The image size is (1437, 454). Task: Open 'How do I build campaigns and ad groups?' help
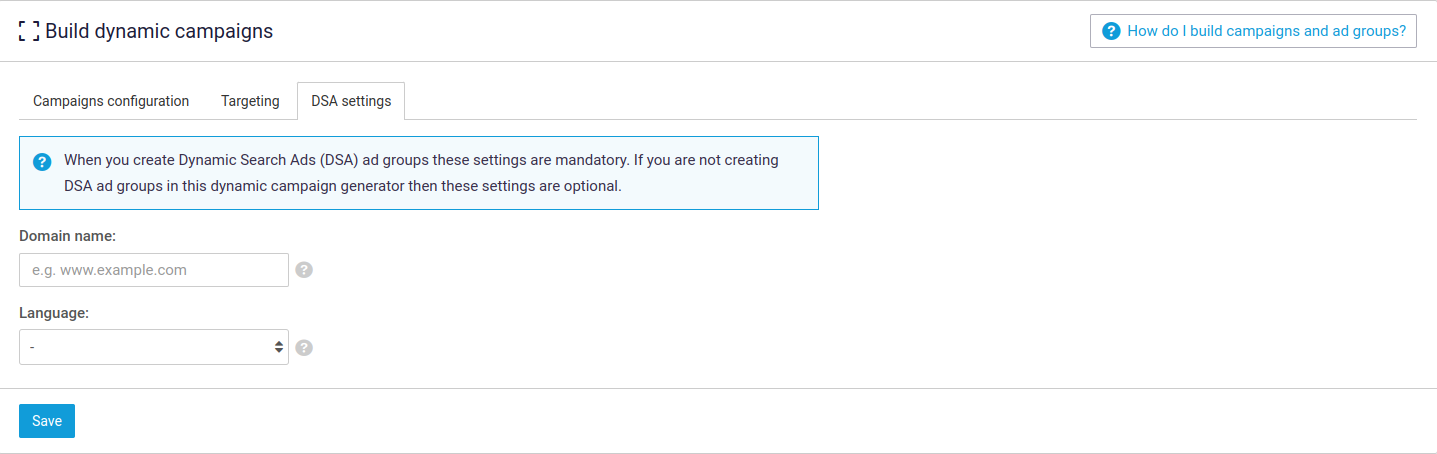click(x=1253, y=31)
